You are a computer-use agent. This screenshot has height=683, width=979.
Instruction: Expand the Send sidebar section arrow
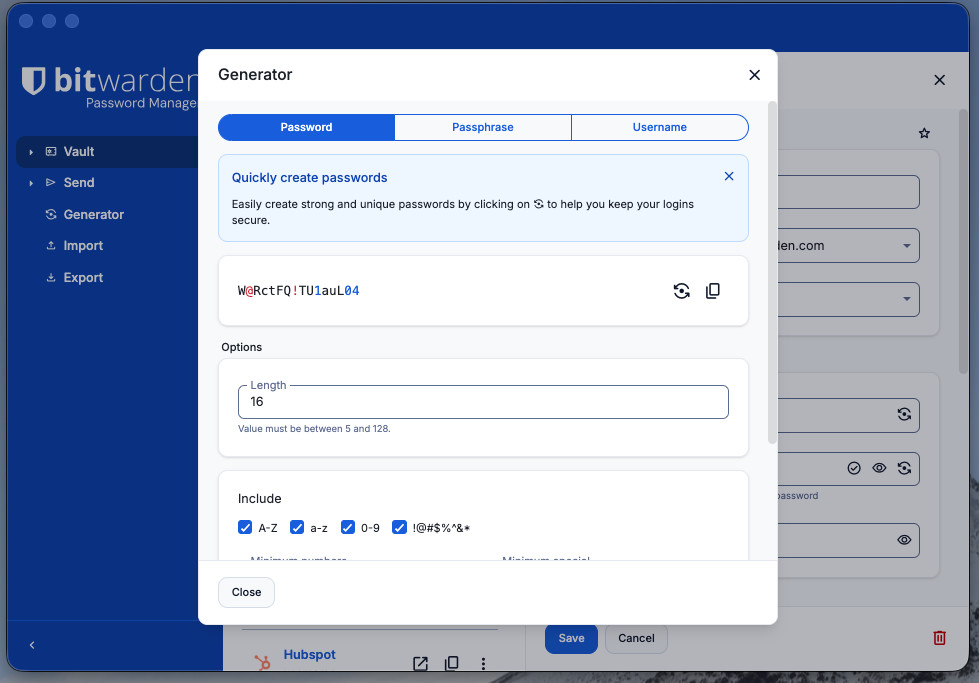point(31,183)
